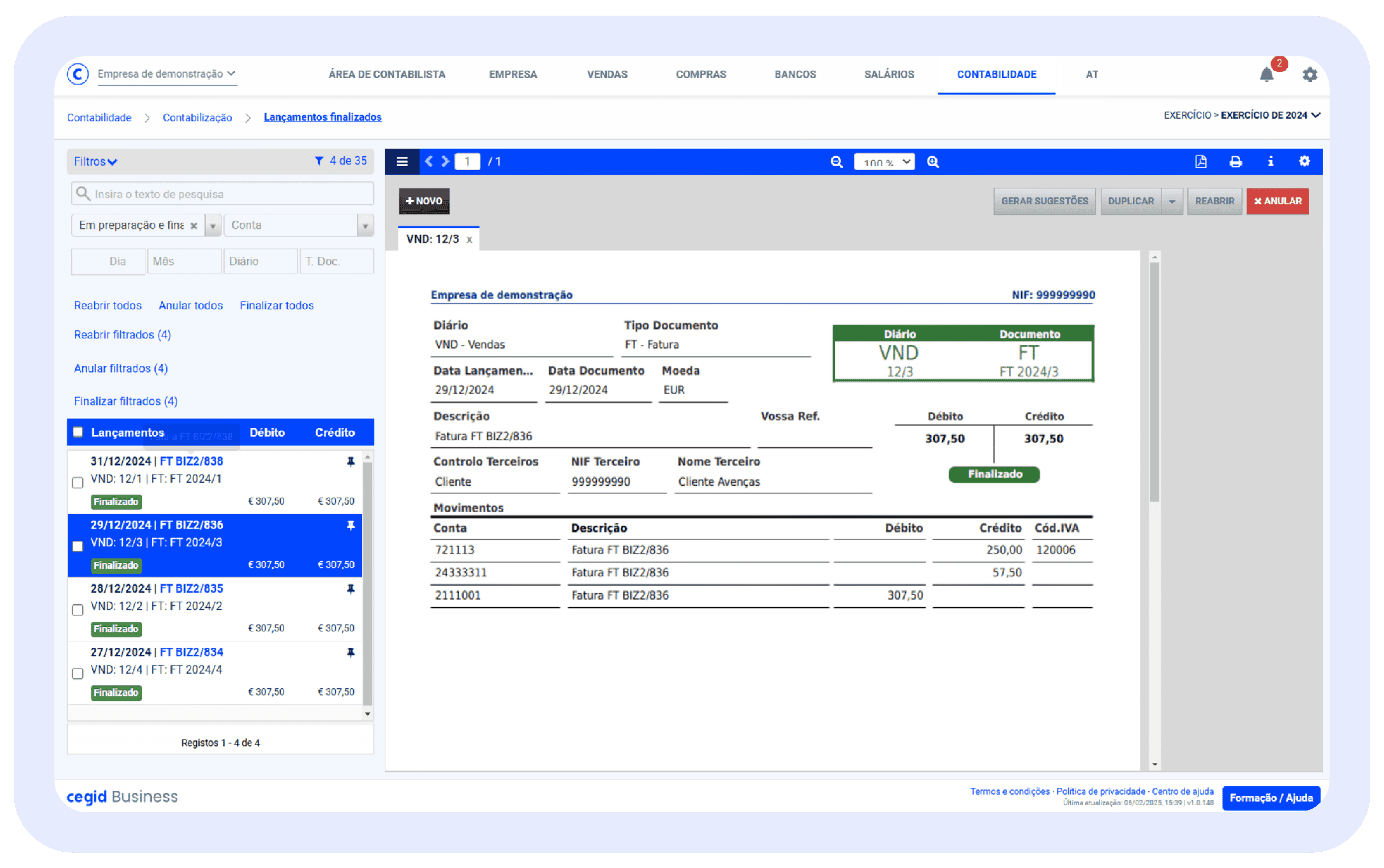Open the notifications bell
This screenshot has width=1384, height=868.
tap(1266, 75)
